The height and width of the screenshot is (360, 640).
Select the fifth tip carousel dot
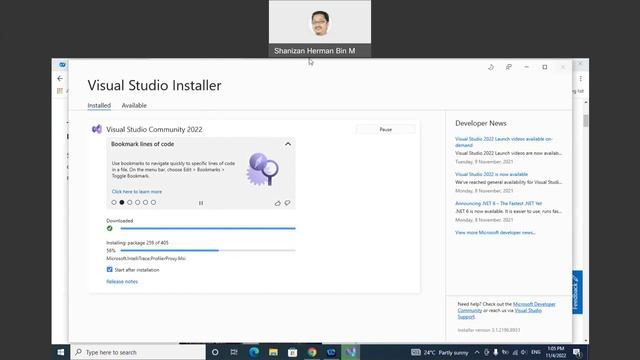(x=145, y=202)
